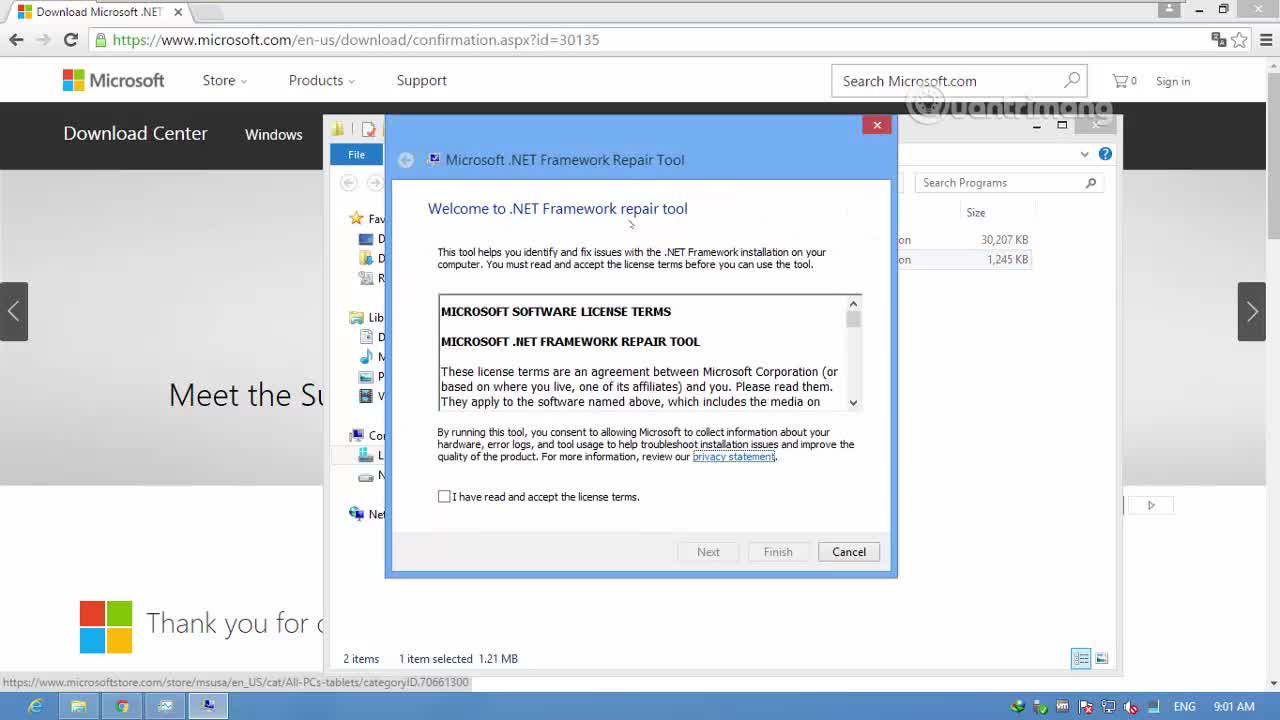Viewport: 1280px width, 720px height.
Task: Click the search magnifier on Microsoft.com
Action: [1072, 80]
